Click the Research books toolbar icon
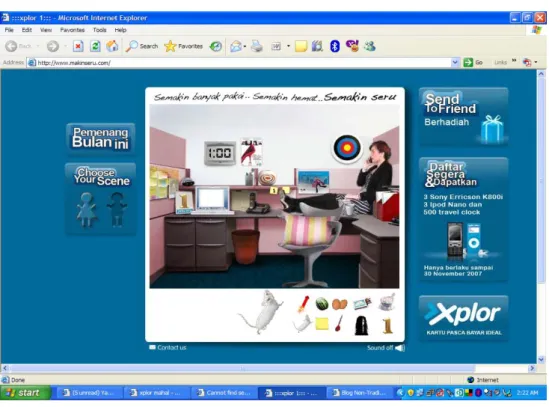549x407 pixels. click(317, 46)
